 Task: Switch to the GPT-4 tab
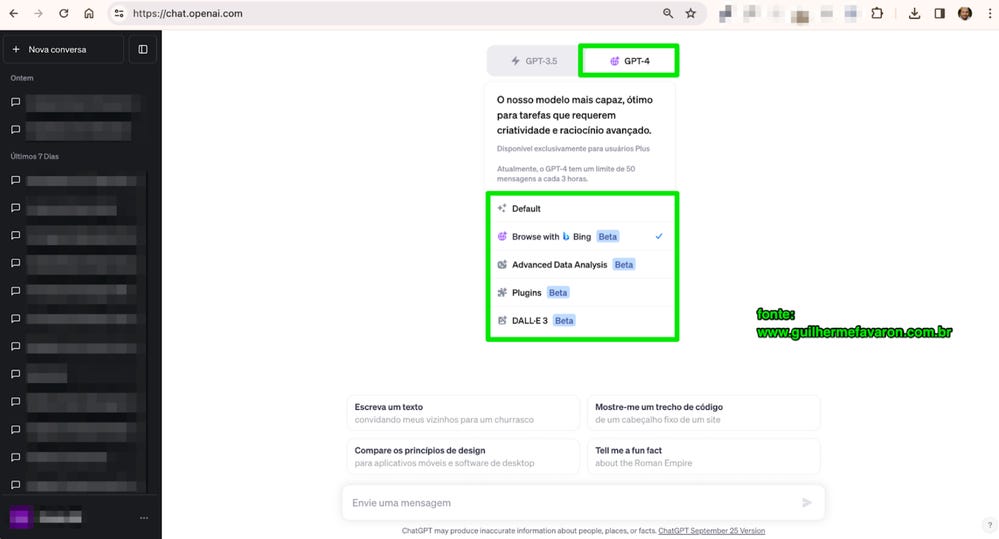(628, 61)
